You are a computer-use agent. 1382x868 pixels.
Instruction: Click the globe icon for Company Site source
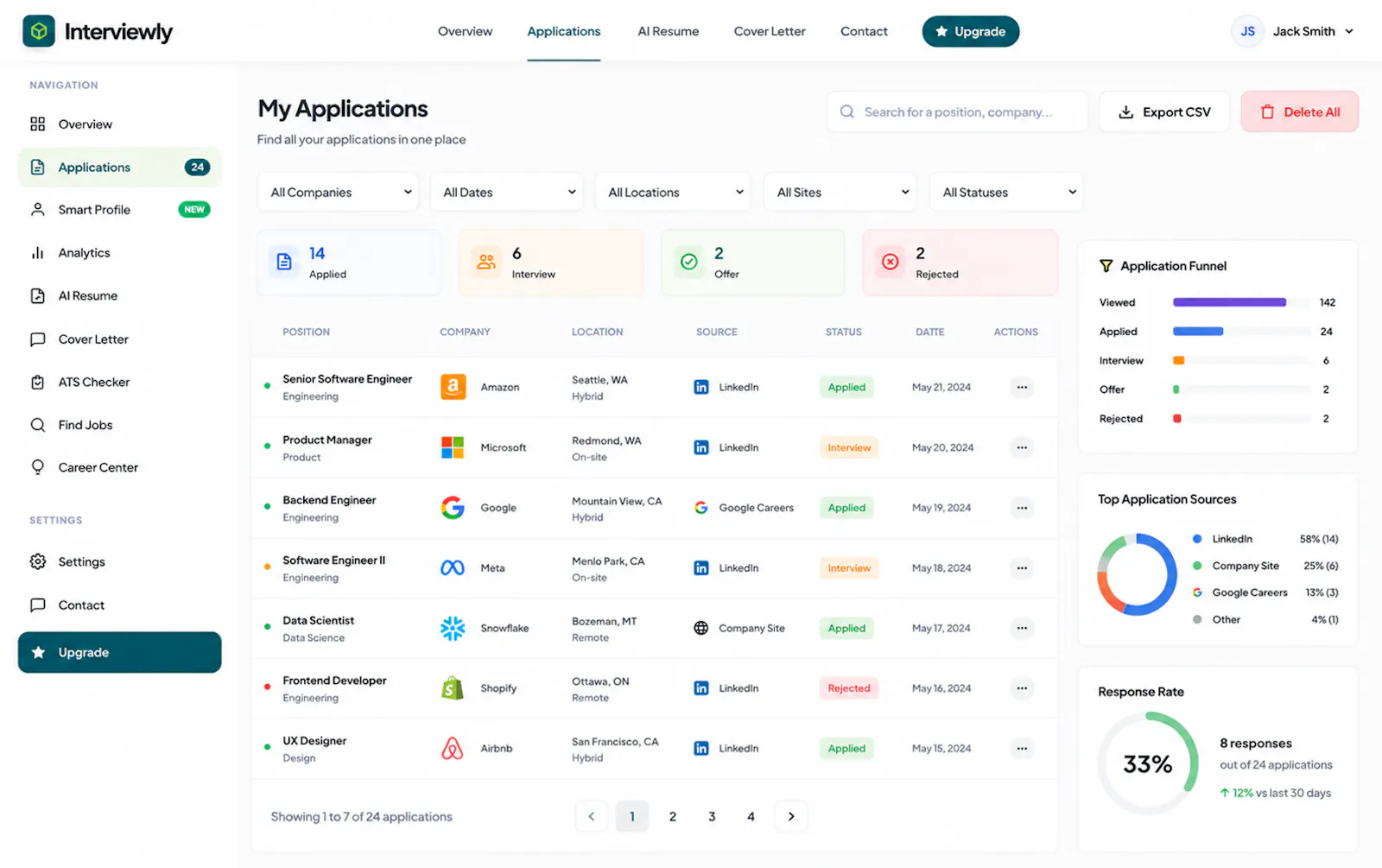coord(701,628)
